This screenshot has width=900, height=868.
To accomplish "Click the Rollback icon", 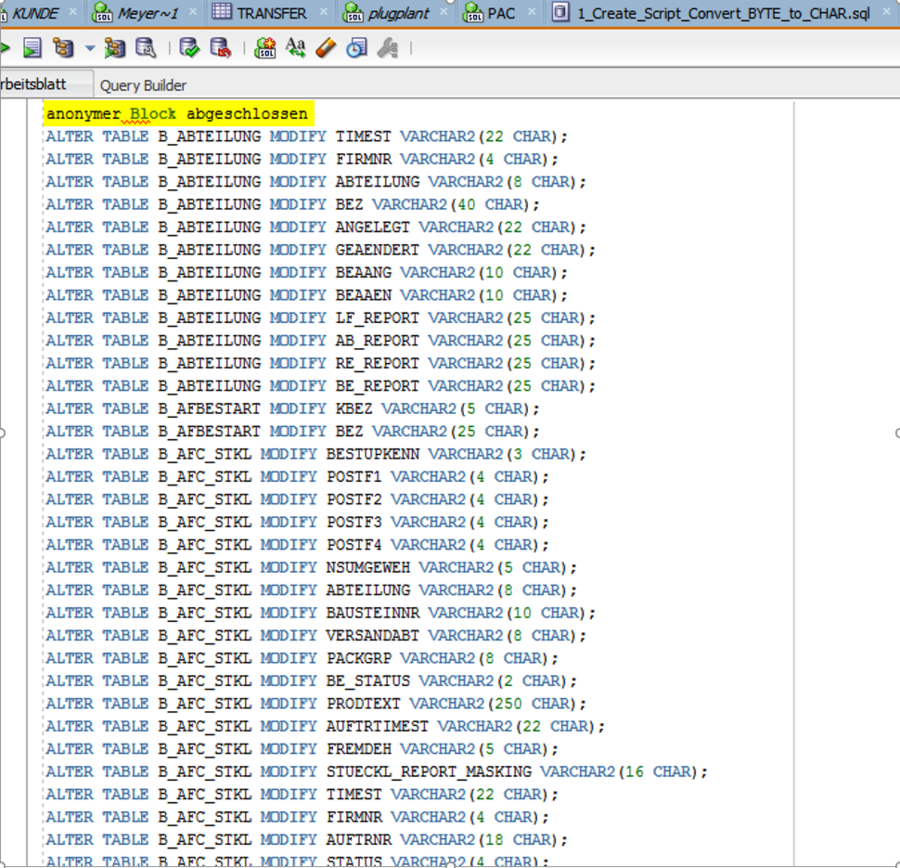I will [220, 48].
